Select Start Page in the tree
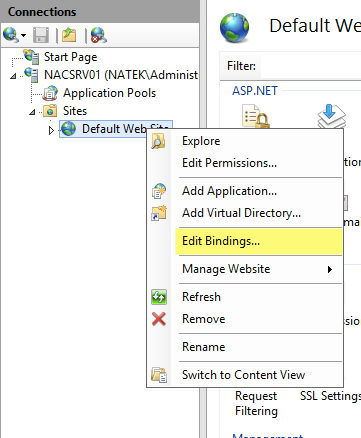361x438 pixels. 70,57
